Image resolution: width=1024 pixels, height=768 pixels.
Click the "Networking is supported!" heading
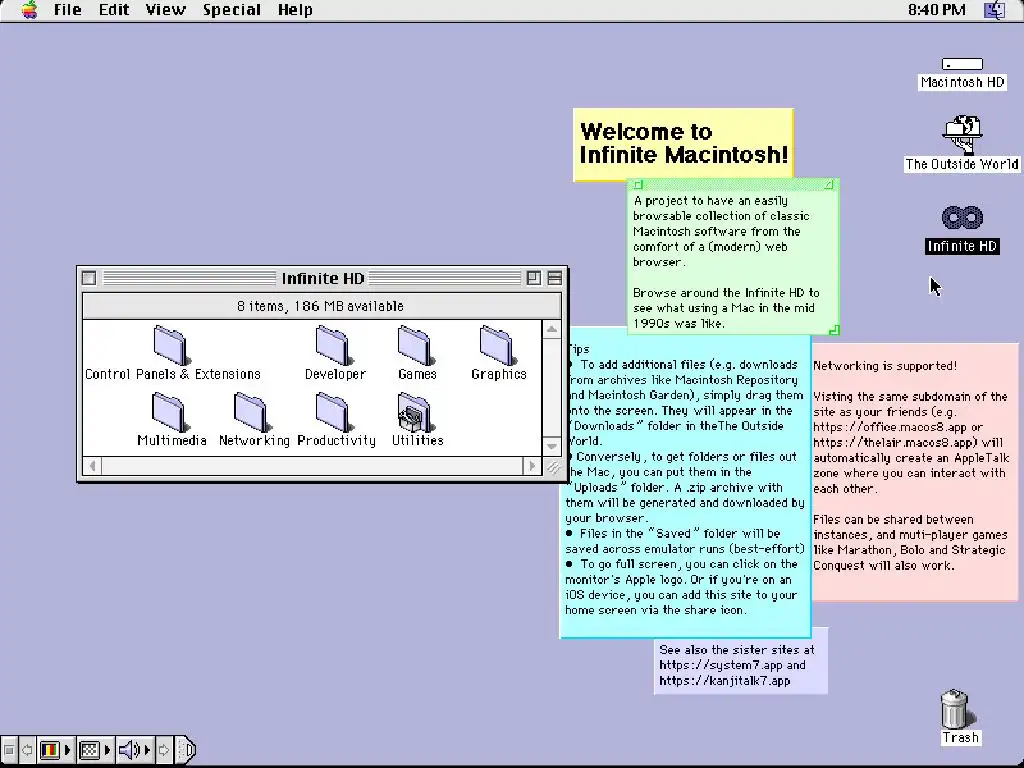(885, 366)
